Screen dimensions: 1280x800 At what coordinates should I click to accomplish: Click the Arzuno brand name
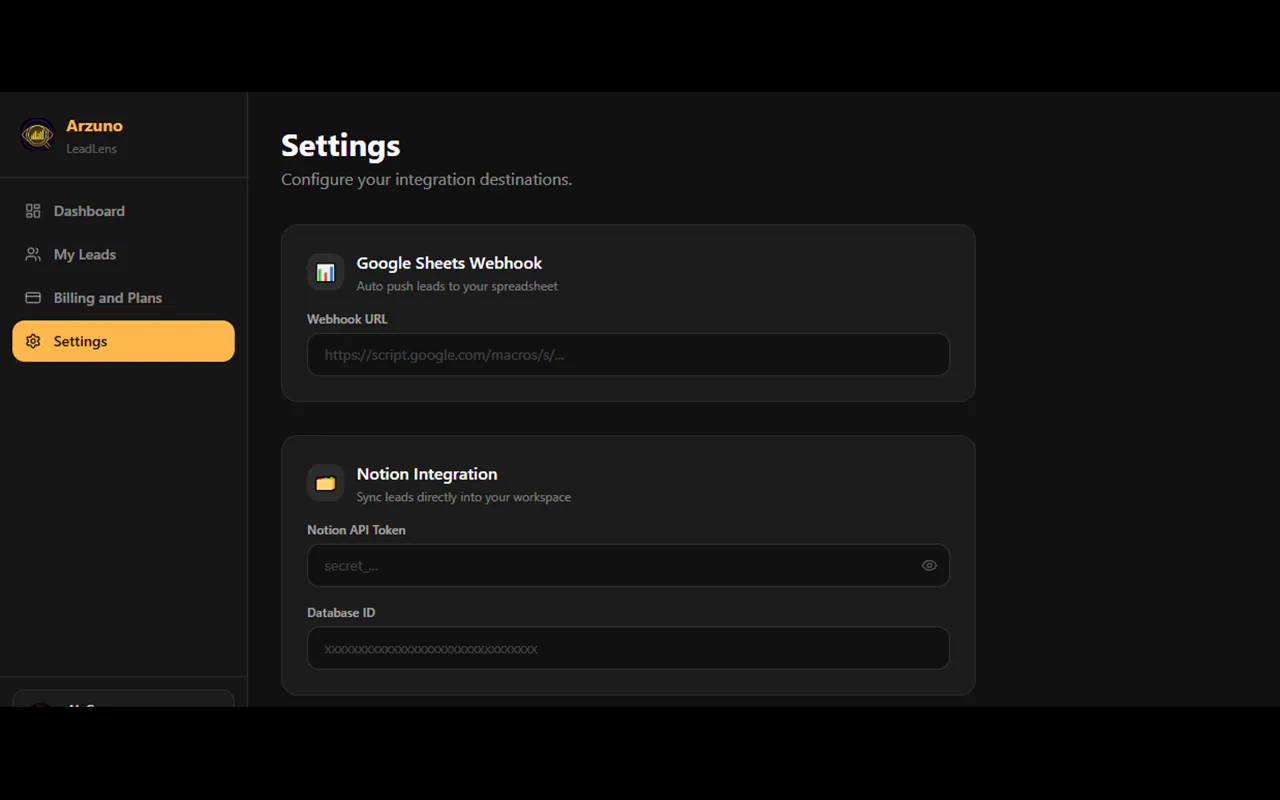94,126
